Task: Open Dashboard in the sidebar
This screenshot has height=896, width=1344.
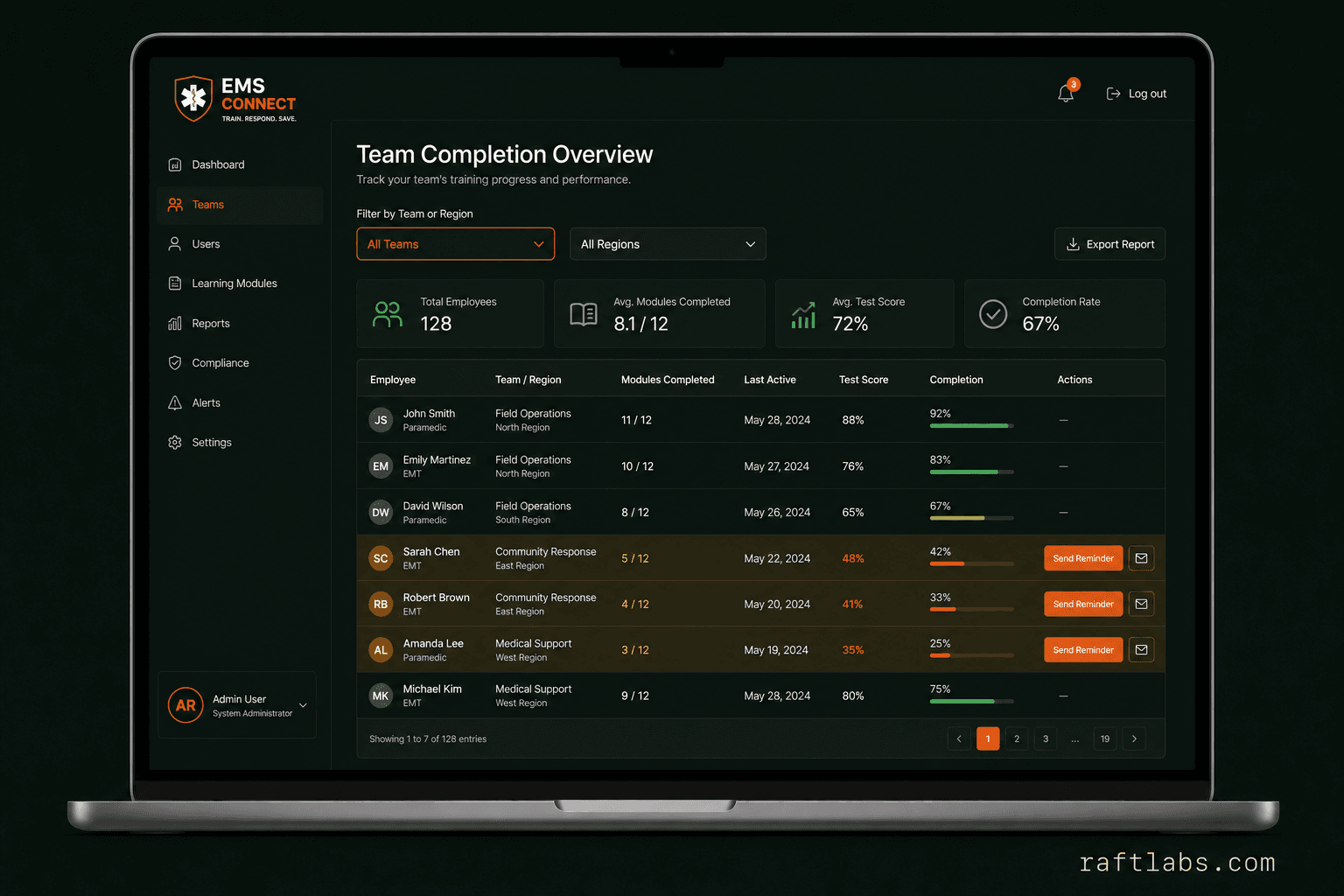Action: pyautogui.click(x=240, y=164)
